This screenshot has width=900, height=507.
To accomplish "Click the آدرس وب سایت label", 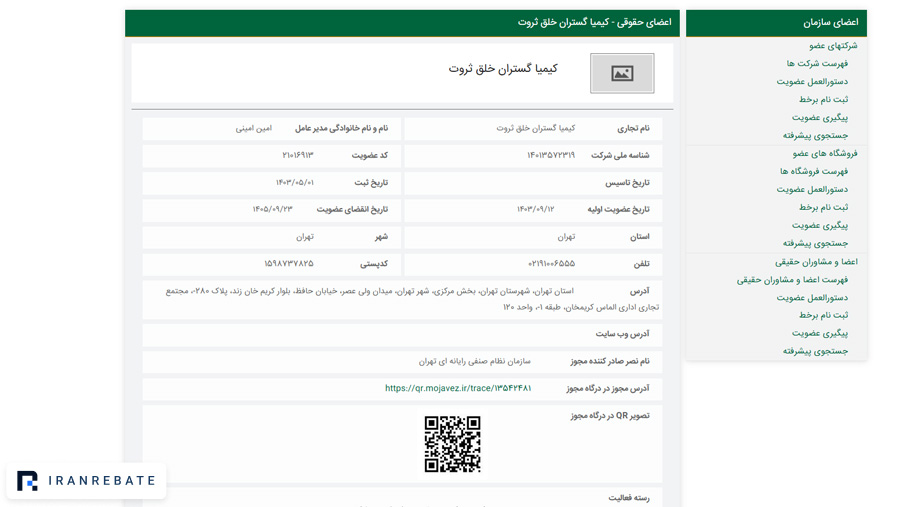I will coord(622,334).
